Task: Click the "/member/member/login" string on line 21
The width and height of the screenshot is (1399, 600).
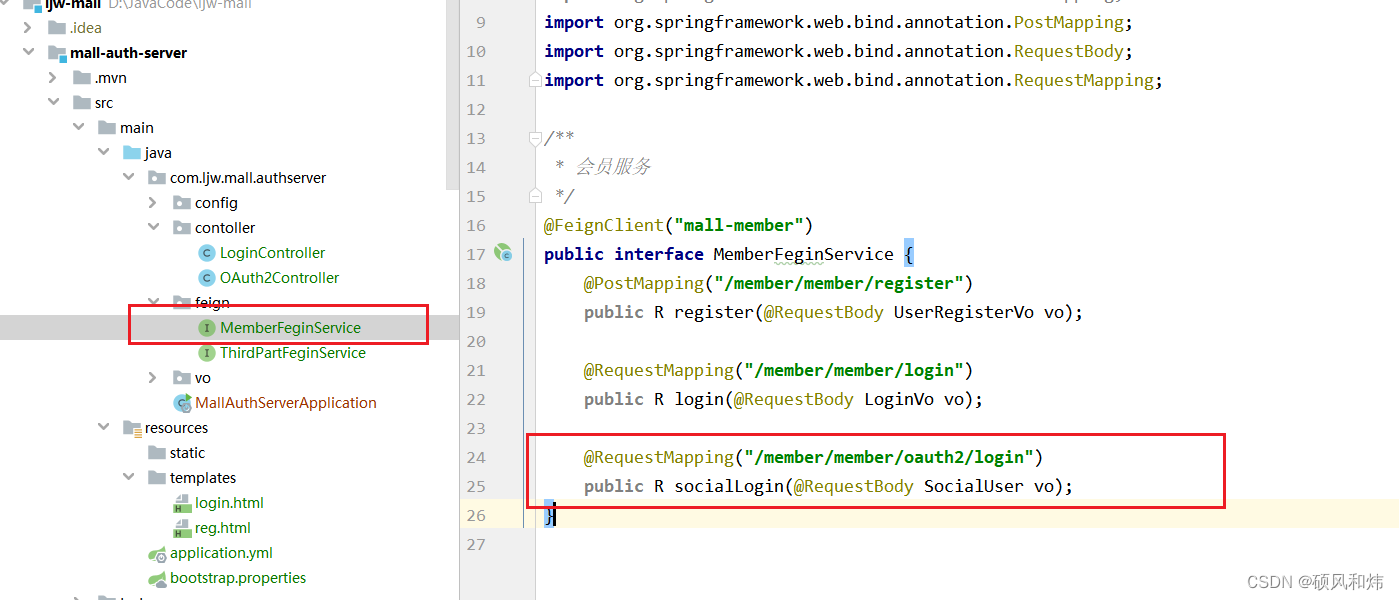Action: (854, 370)
